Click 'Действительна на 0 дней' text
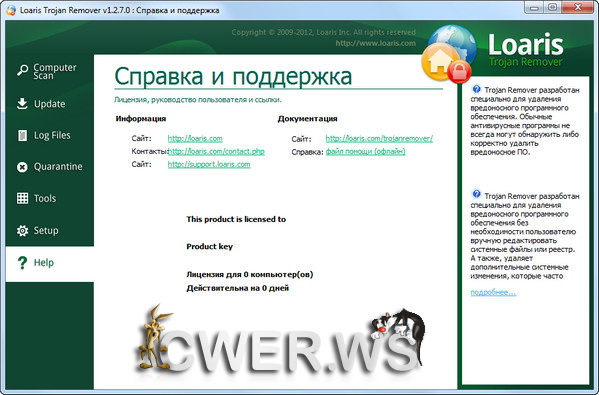The width and height of the screenshot is (599, 395). [x=238, y=288]
